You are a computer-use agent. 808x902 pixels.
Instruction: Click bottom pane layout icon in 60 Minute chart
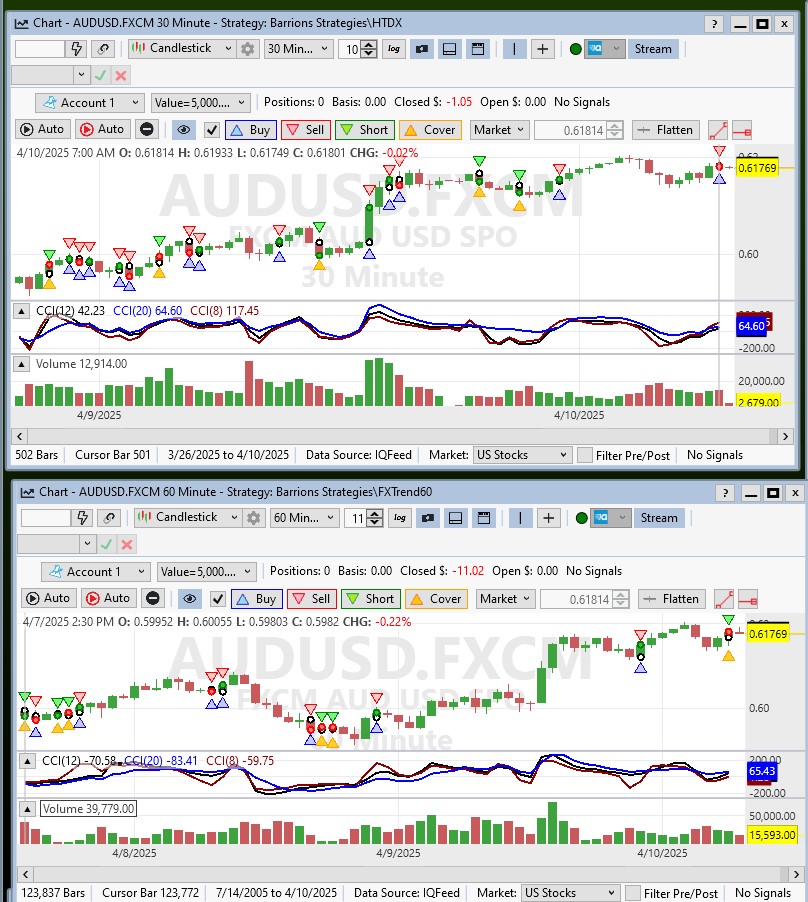(455, 518)
